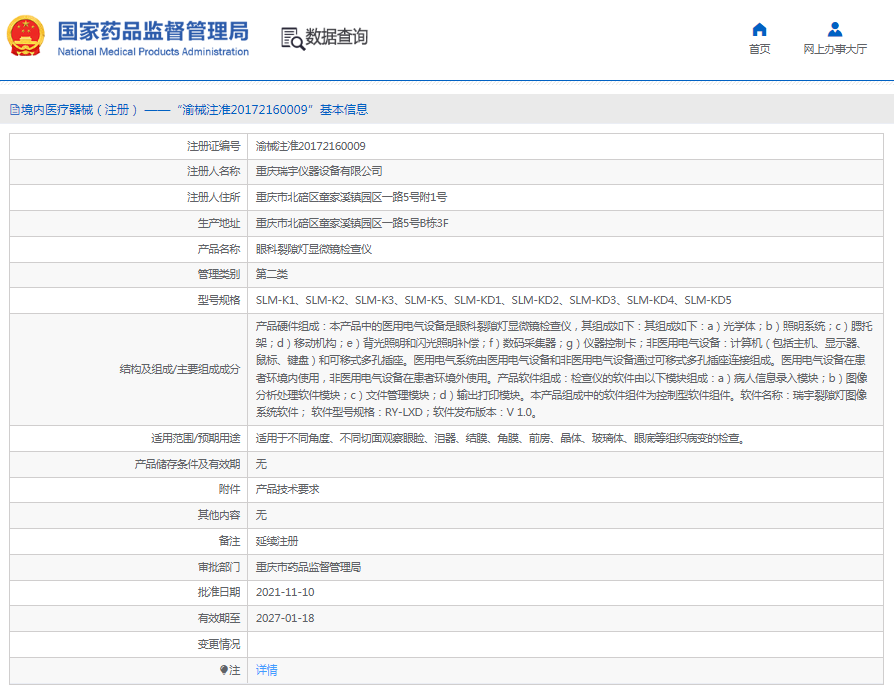Click the 产品硬件组成 structure description text

[x=564, y=369]
